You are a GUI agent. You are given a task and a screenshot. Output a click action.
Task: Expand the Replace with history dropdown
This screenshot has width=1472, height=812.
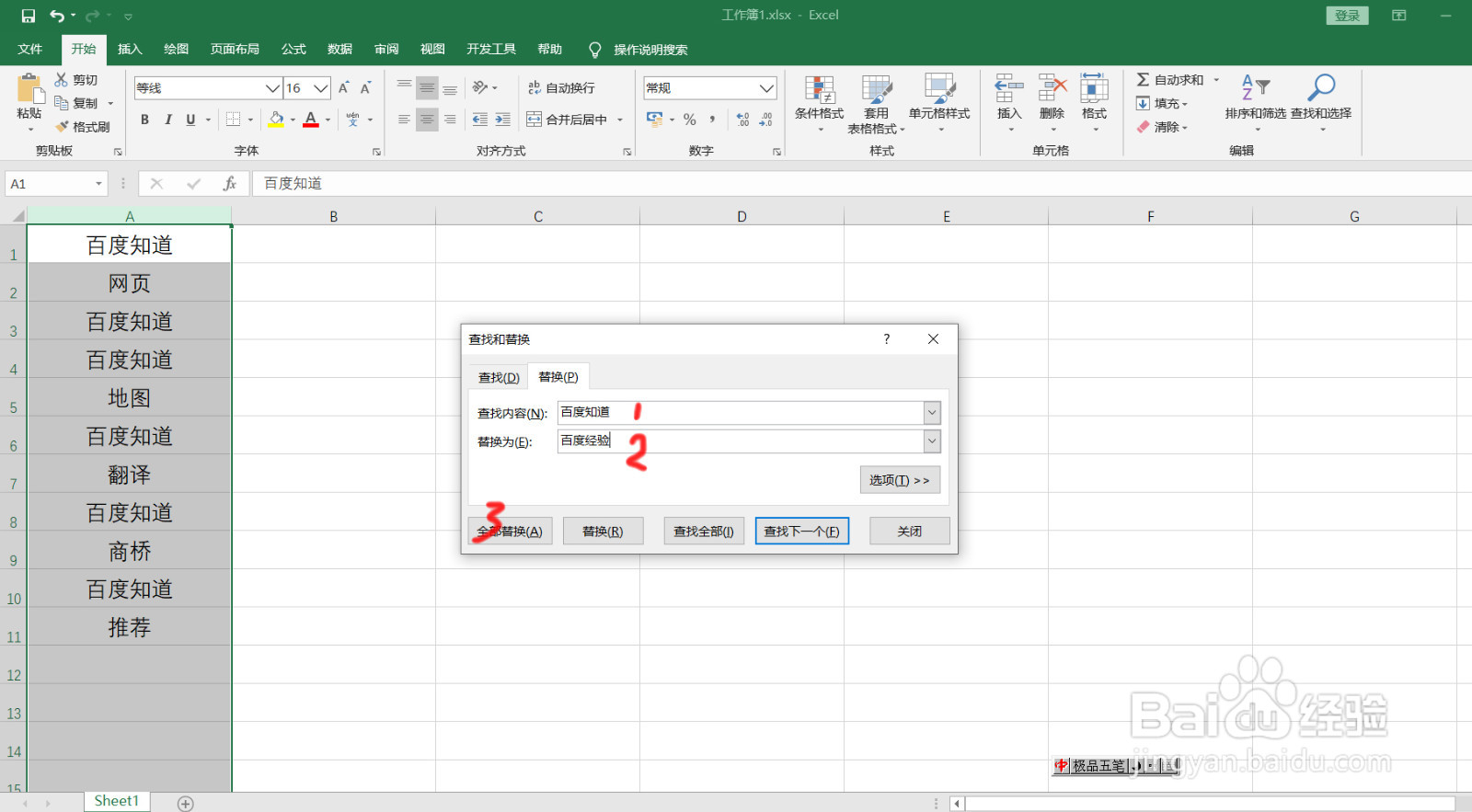(932, 441)
